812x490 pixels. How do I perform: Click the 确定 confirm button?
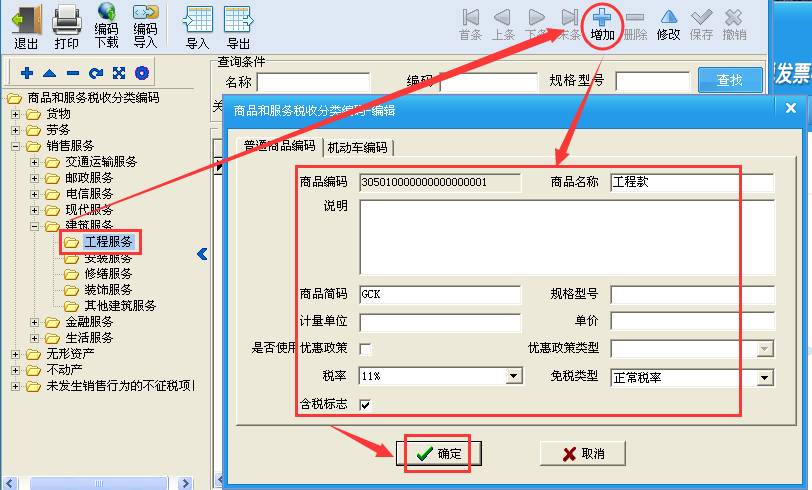click(439, 454)
